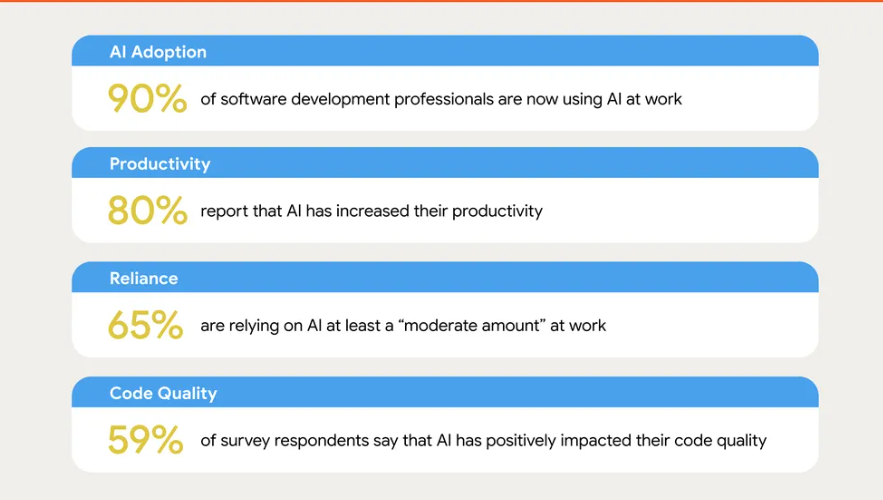The height and width of the screenshot is (500, 883).
Task: Click the orange line at the top edge
Action: tap(441, 1)
